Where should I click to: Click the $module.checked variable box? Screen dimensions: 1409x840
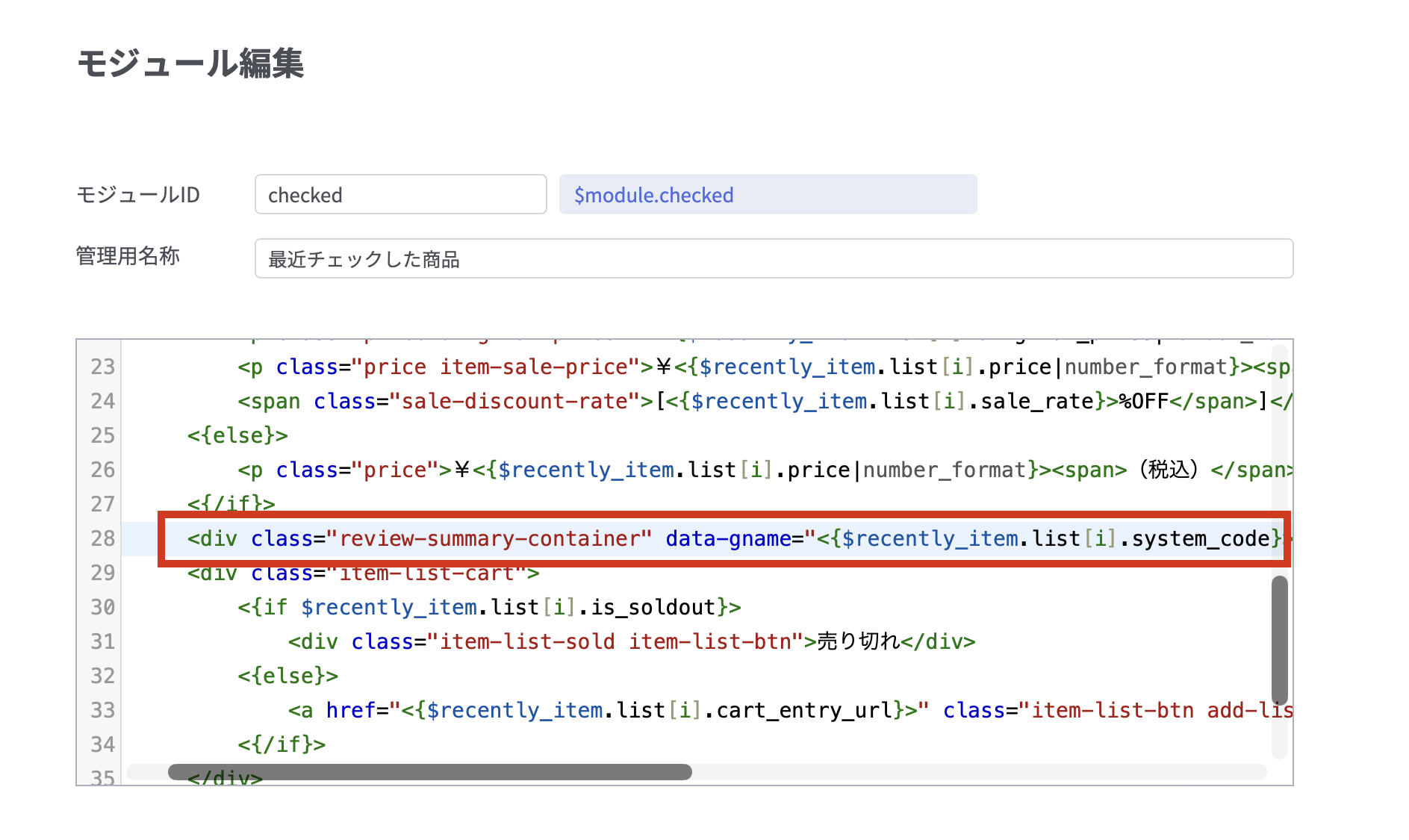click(768, 195)
